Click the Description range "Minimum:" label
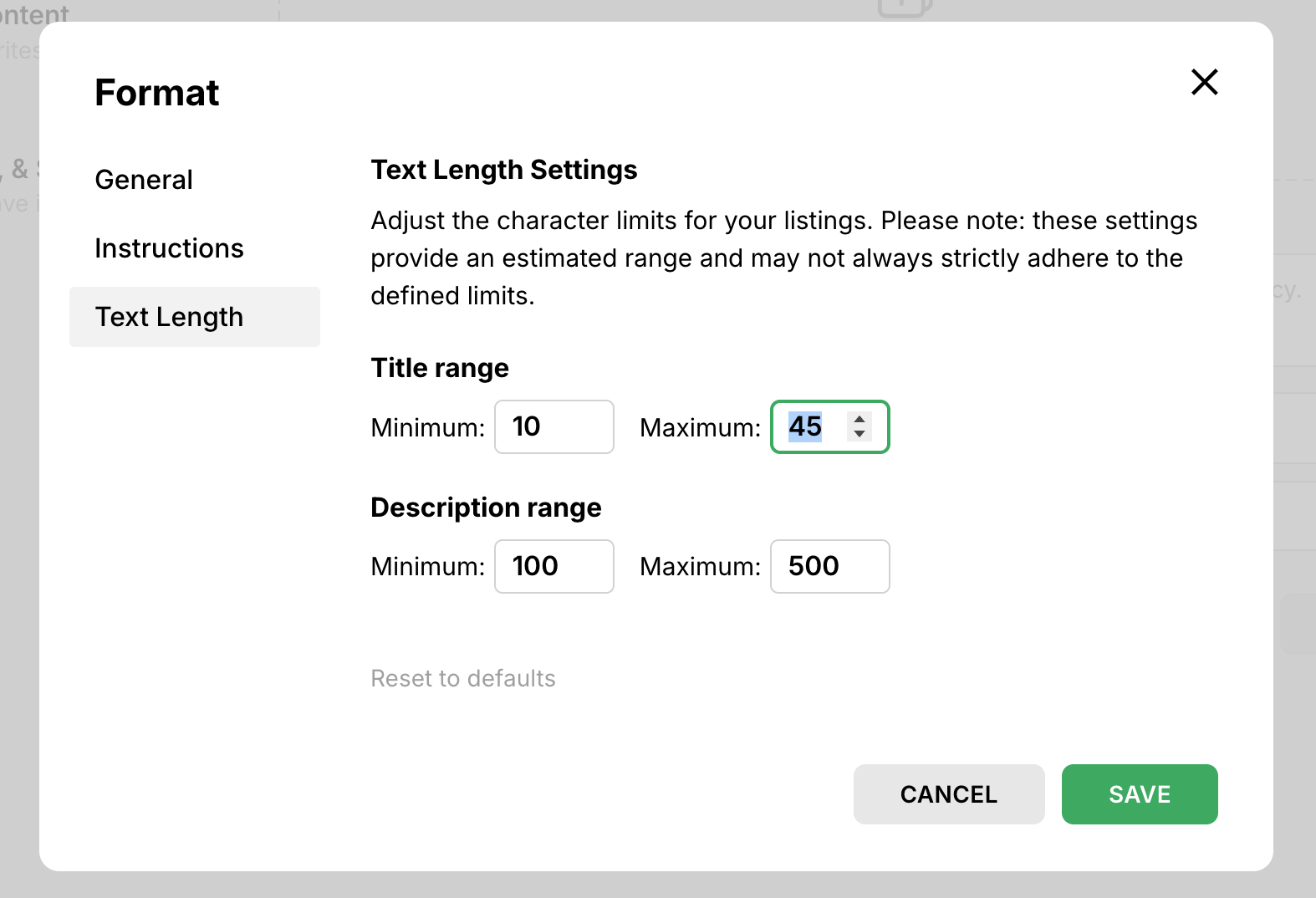The width and height of the screenshot is (1316, 898). 427,567
